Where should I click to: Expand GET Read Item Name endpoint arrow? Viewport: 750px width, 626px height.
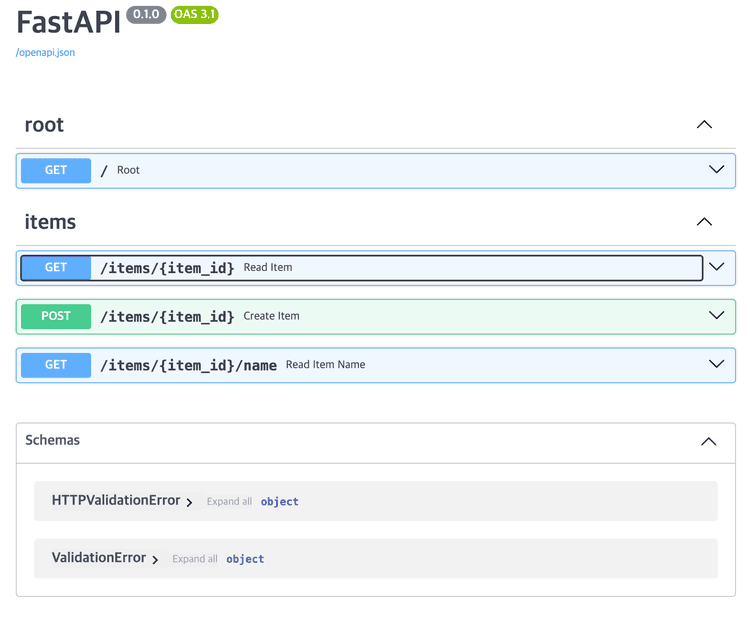[716, 364]
